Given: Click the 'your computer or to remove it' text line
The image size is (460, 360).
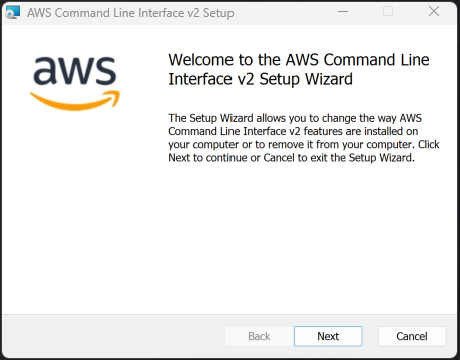Looking at the screenshot, I should tap(304, 144).
